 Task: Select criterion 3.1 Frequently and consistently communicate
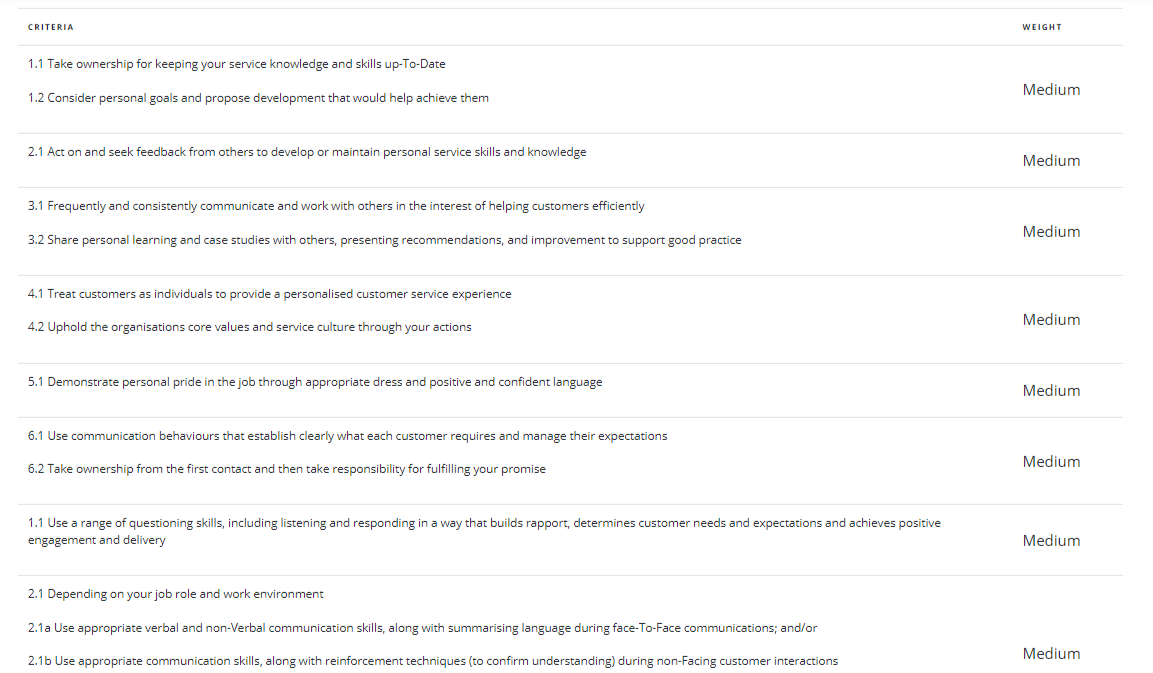[x=336, y=206]
